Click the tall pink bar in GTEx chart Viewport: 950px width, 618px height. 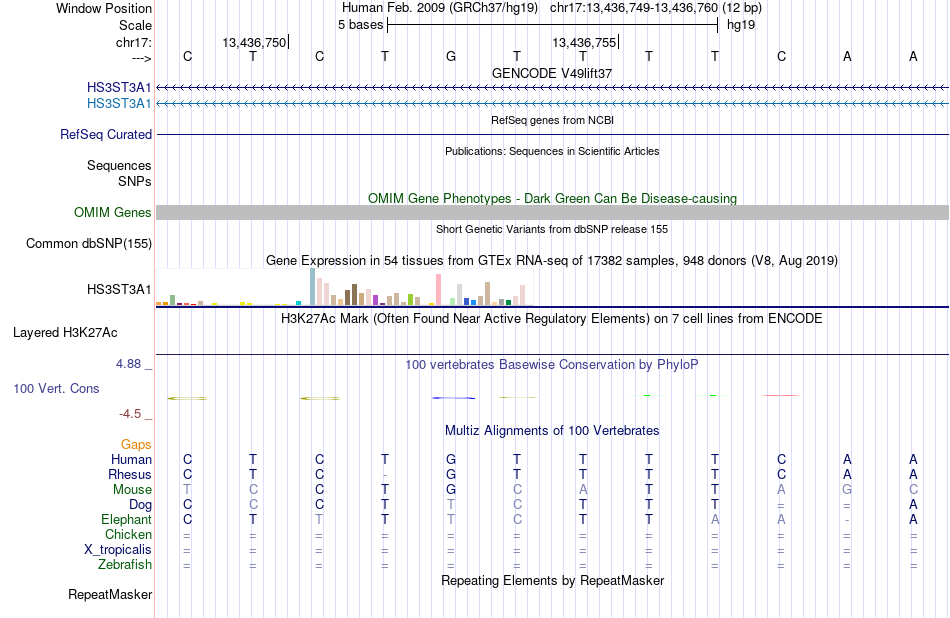[438, 289]
